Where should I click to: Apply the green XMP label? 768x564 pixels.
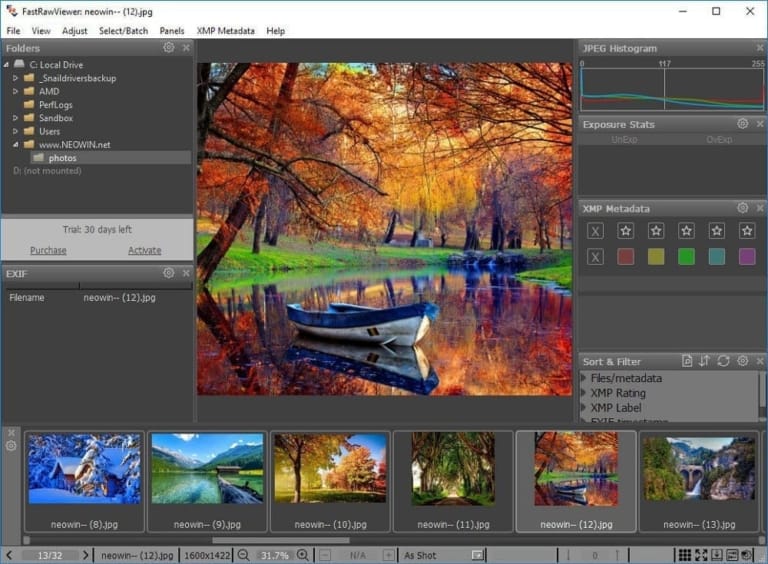pos(686,257)
